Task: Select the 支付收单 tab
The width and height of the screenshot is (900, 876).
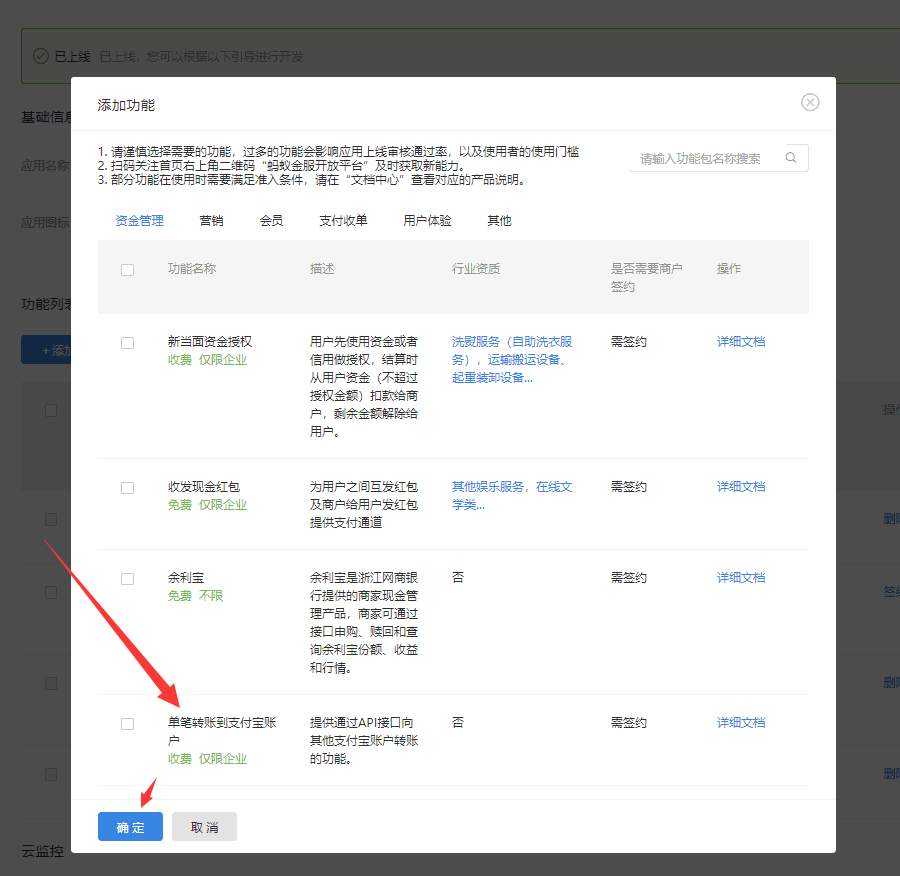Action: pyautogui.click(x=343, y=221)
